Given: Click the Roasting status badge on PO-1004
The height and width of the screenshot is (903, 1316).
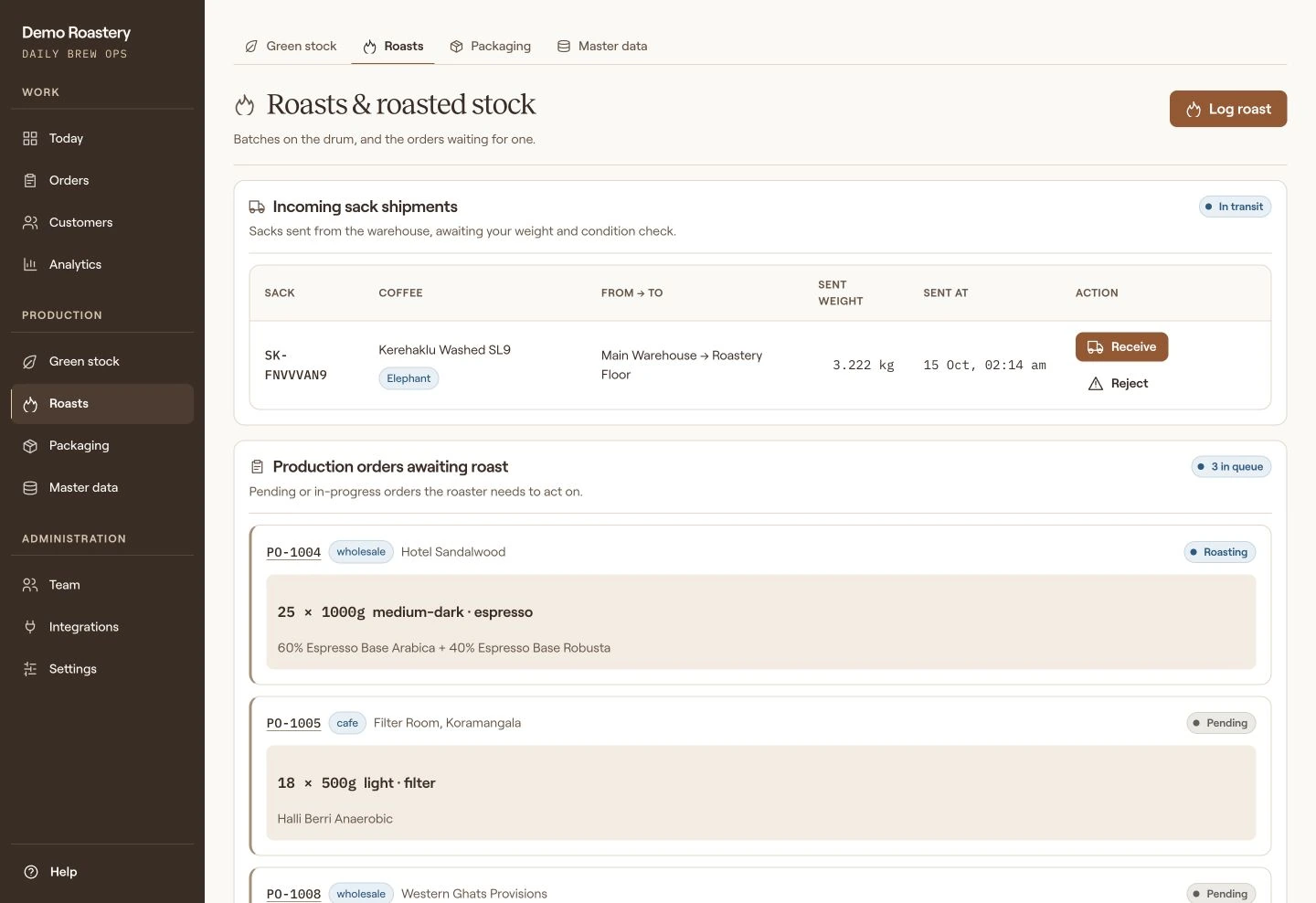Looking at the screenshot, I should [1220, 553].
